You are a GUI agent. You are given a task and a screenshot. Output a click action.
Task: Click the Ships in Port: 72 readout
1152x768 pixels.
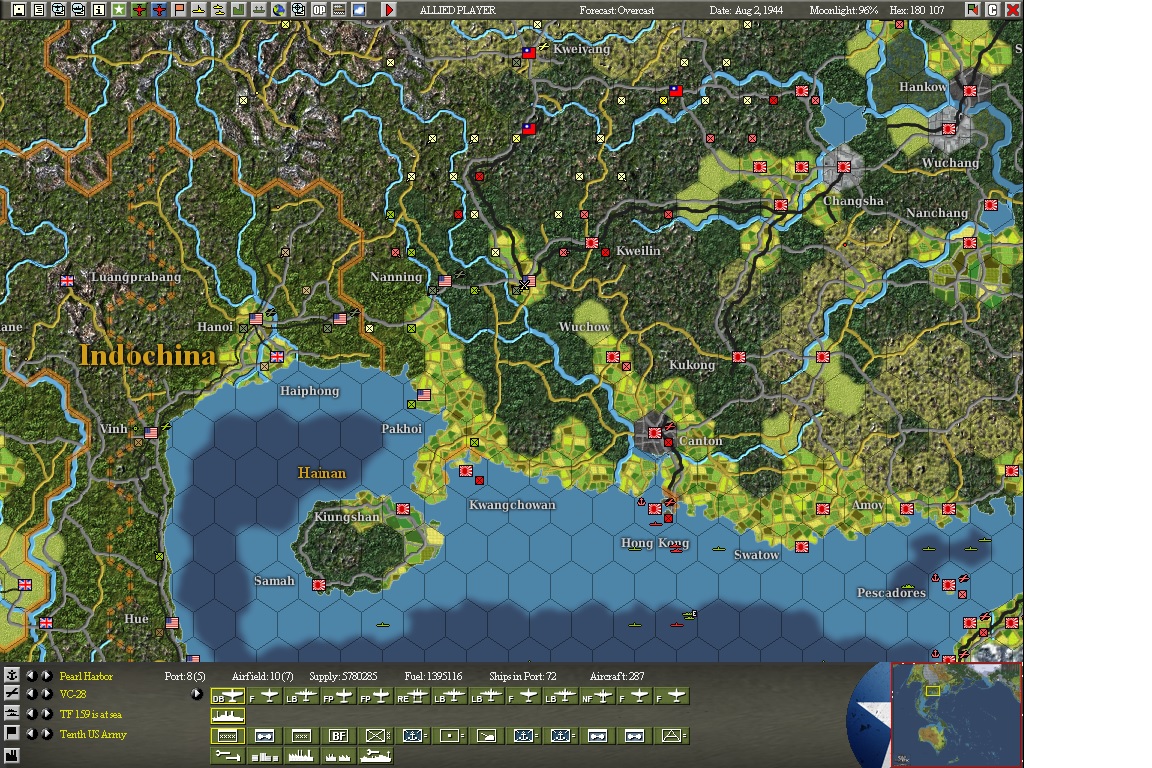click(522, 676)
